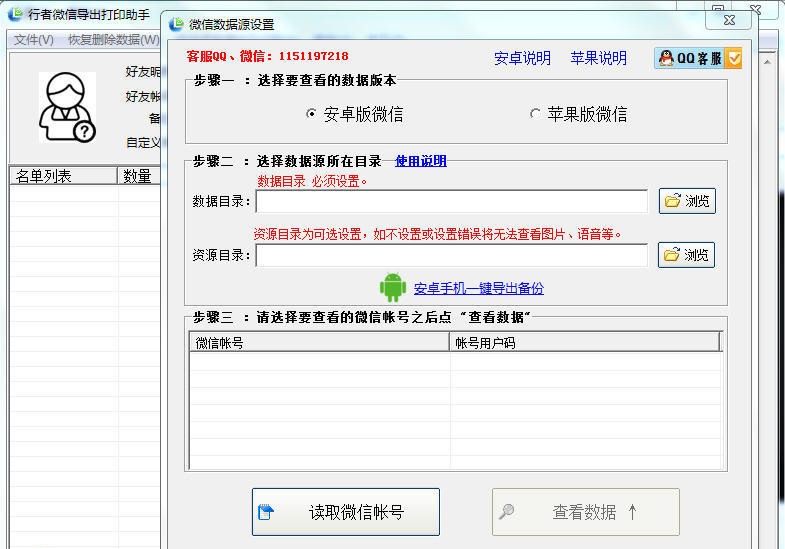Click into the 资源目录 input field

point(452,255)
